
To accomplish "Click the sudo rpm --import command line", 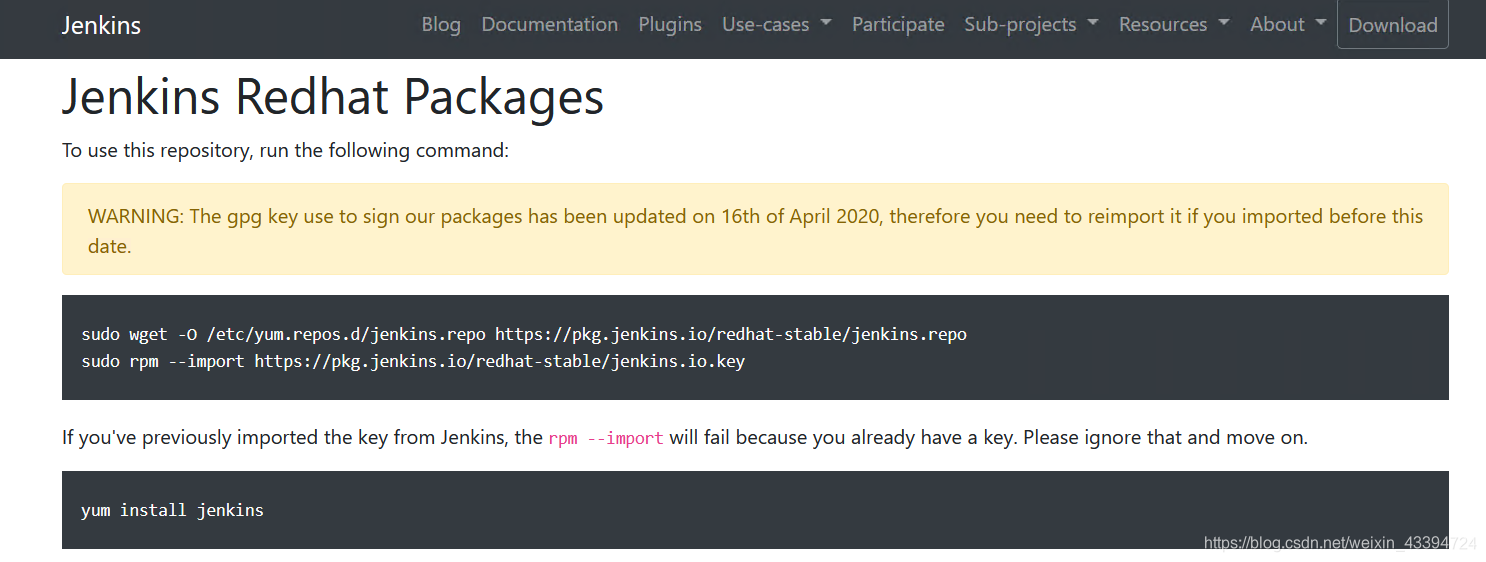I will click(413, 361).
